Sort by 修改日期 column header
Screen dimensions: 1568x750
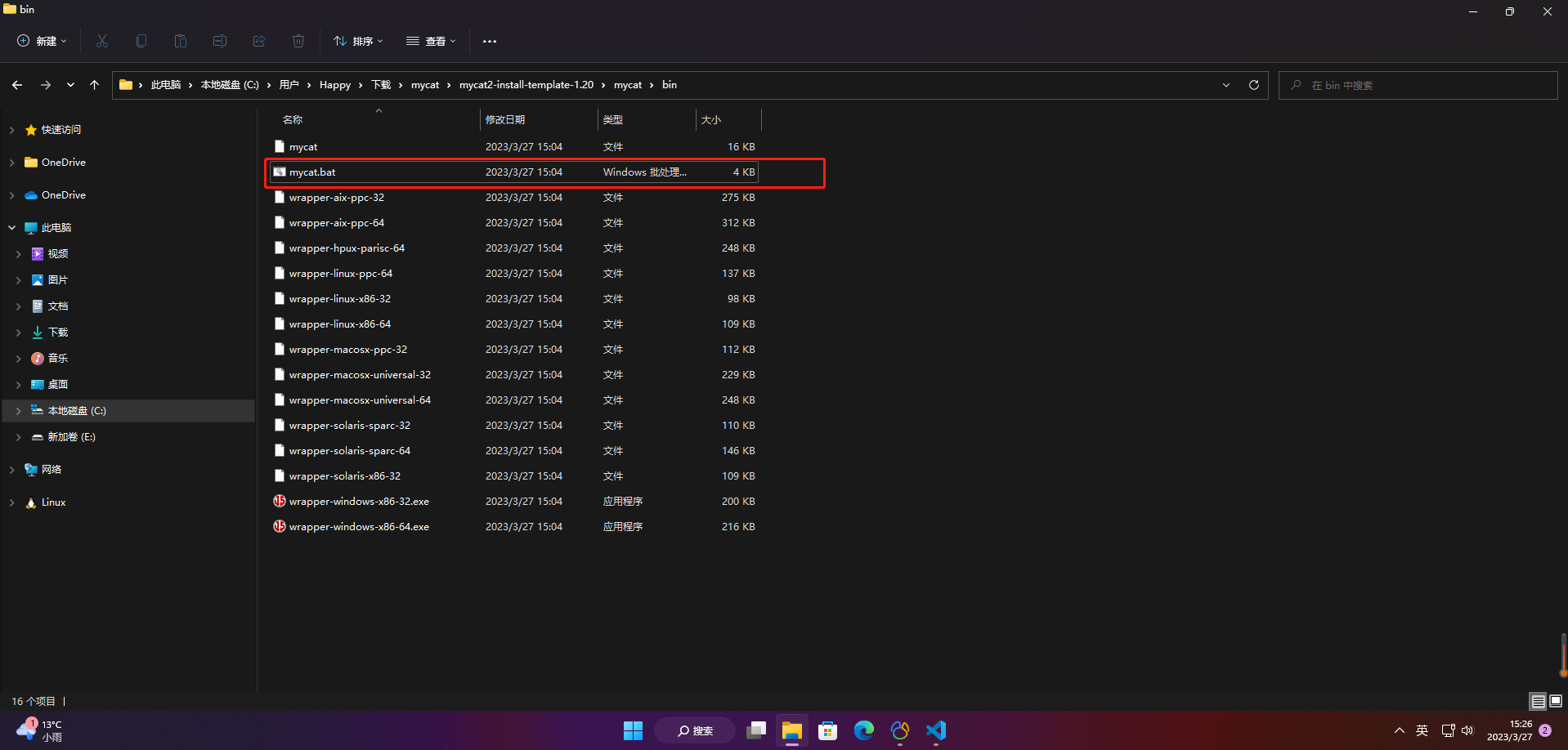505,120
